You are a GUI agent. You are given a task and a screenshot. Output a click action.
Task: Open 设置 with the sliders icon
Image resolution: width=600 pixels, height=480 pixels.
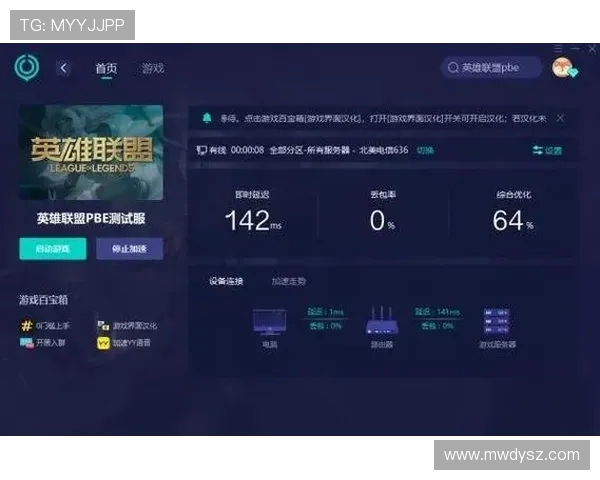pos(547,150)
